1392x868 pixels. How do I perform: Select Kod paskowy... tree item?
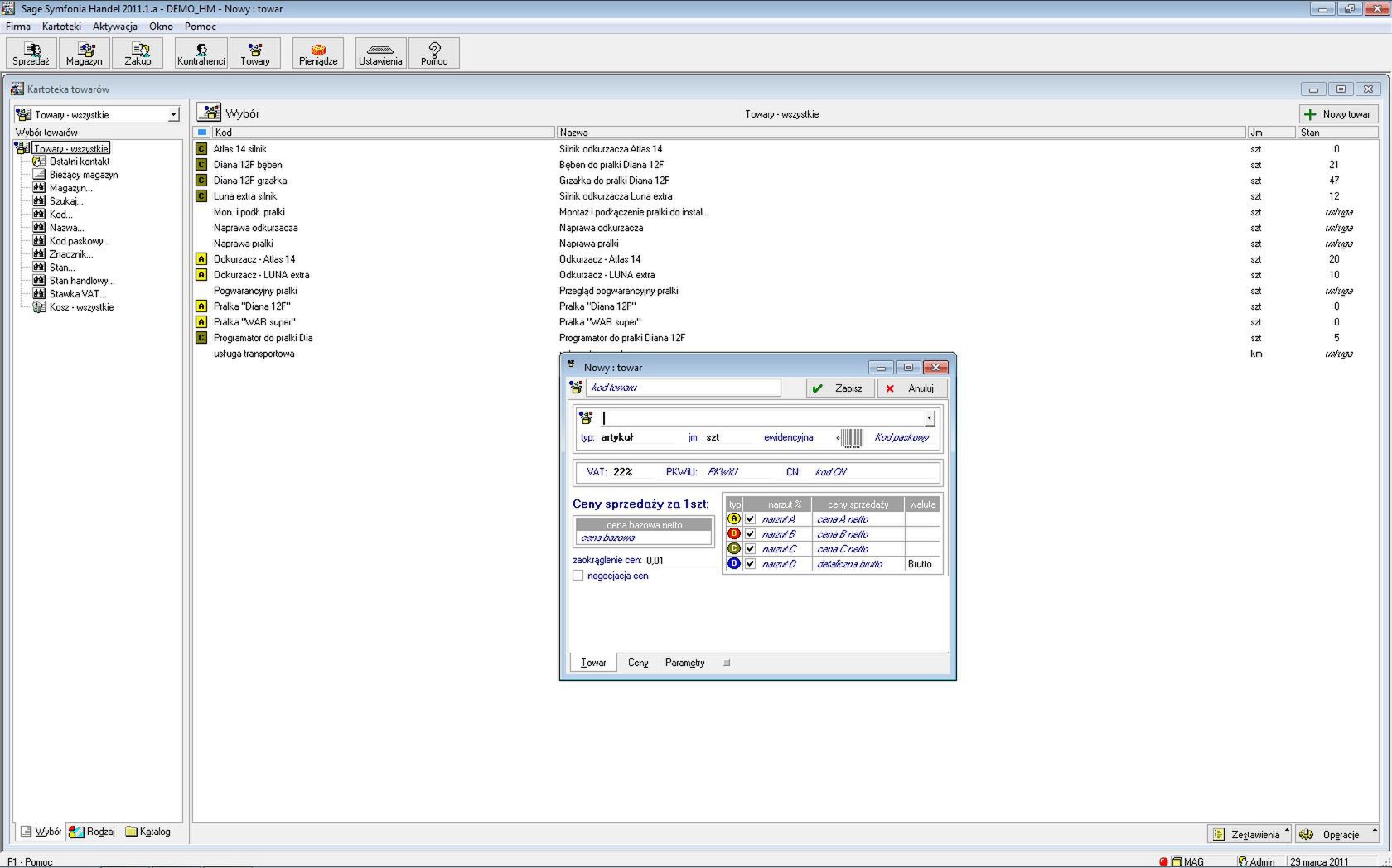tap(80, 241)
